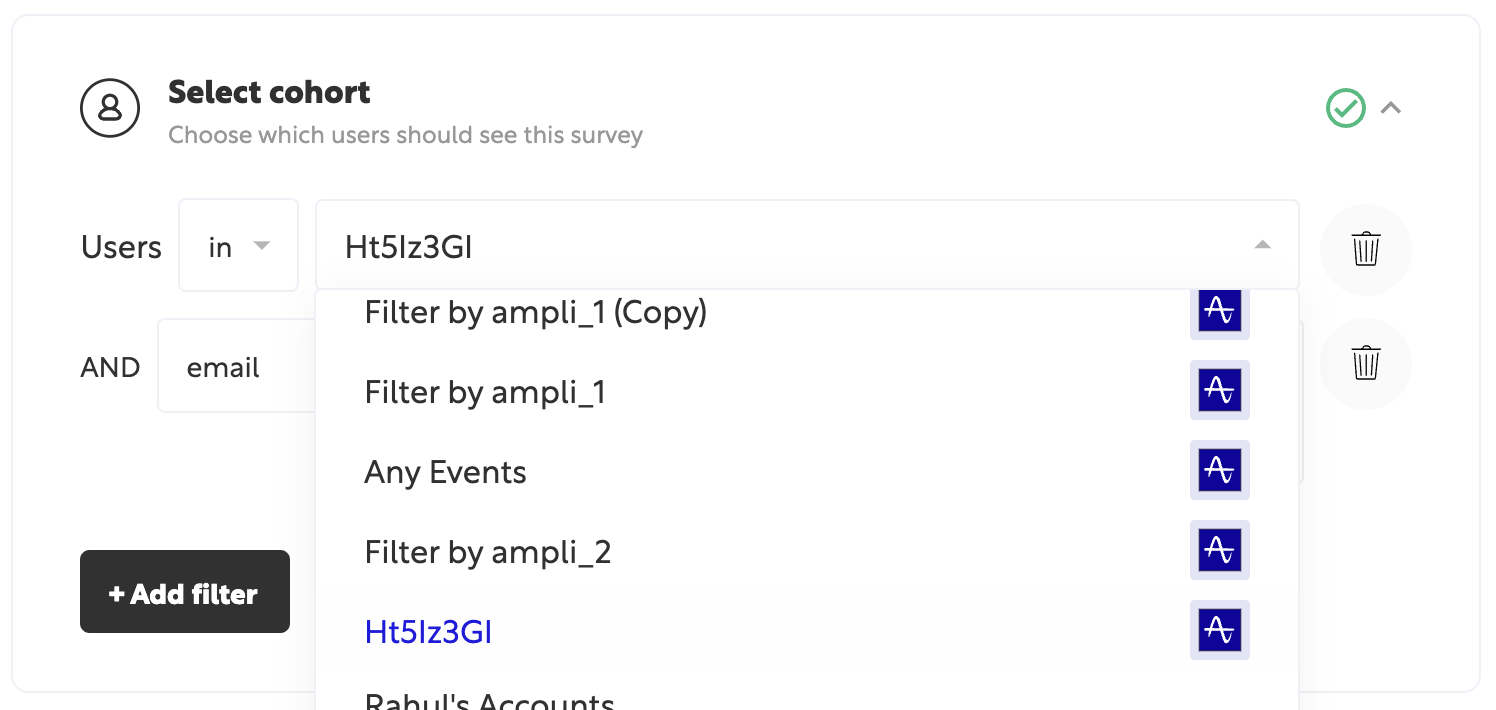Delete the Users cohort filter row
The image size is (1496, 710).
[x=1365, y=248]
